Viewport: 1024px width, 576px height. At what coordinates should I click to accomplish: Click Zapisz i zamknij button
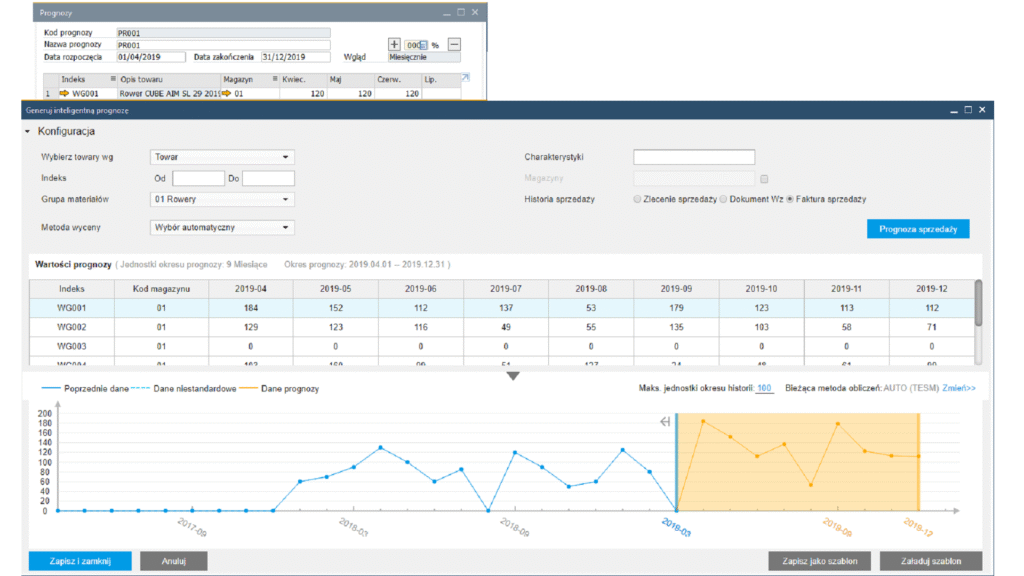(80, 561)
